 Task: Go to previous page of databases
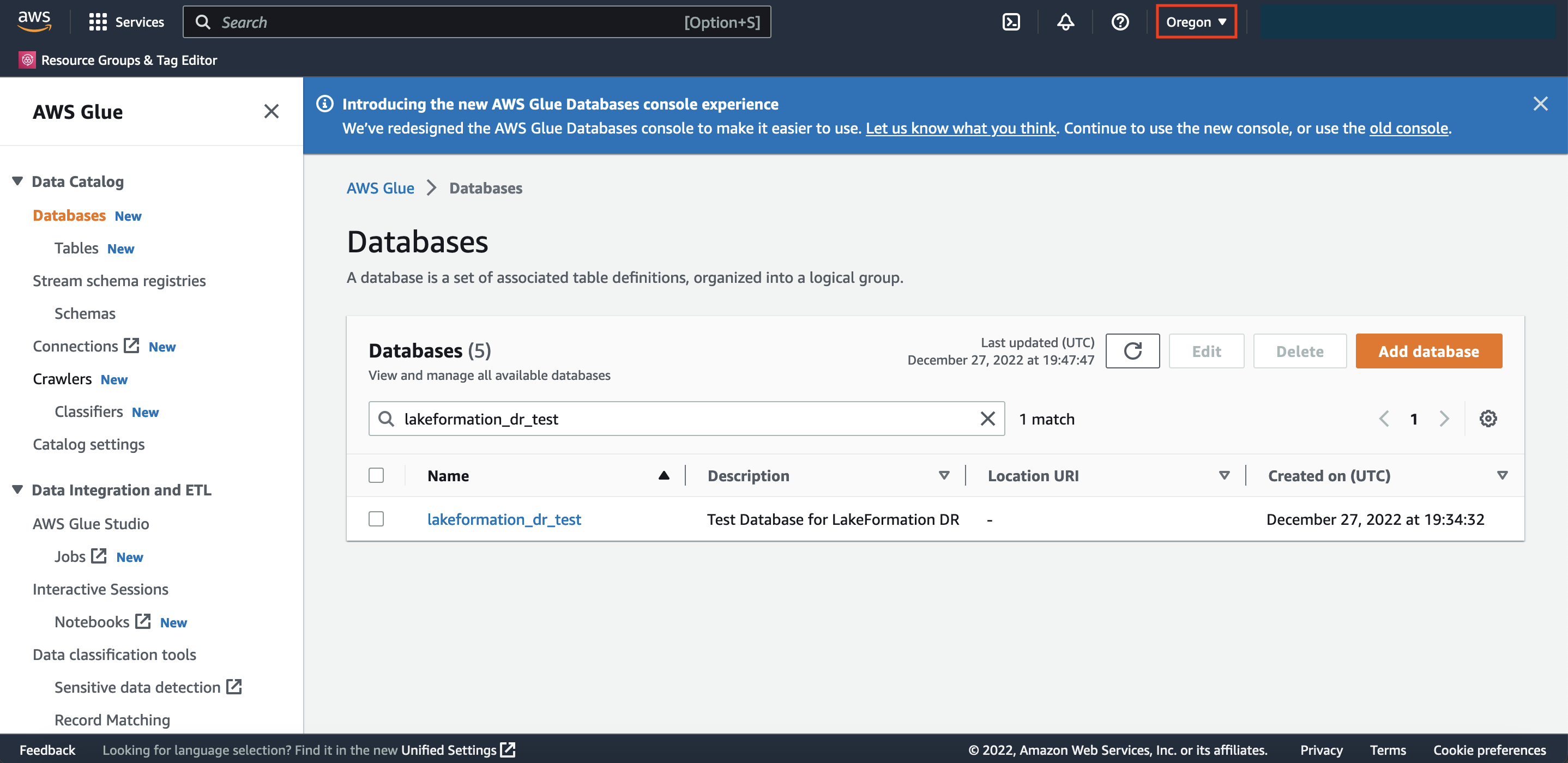coord(1384,419)
